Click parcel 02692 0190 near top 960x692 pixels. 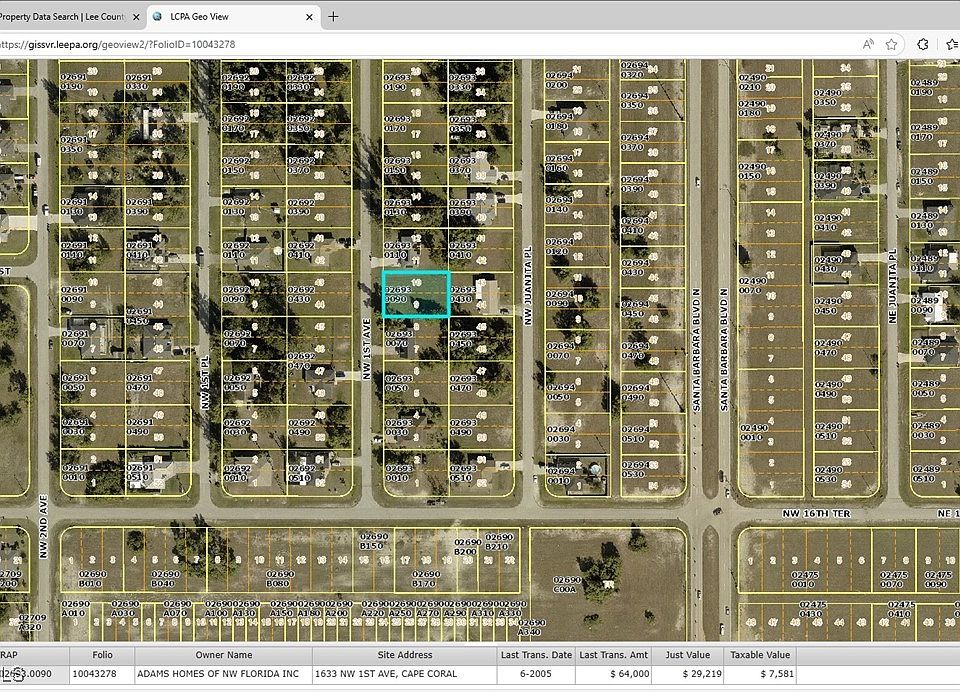(253, 81)
